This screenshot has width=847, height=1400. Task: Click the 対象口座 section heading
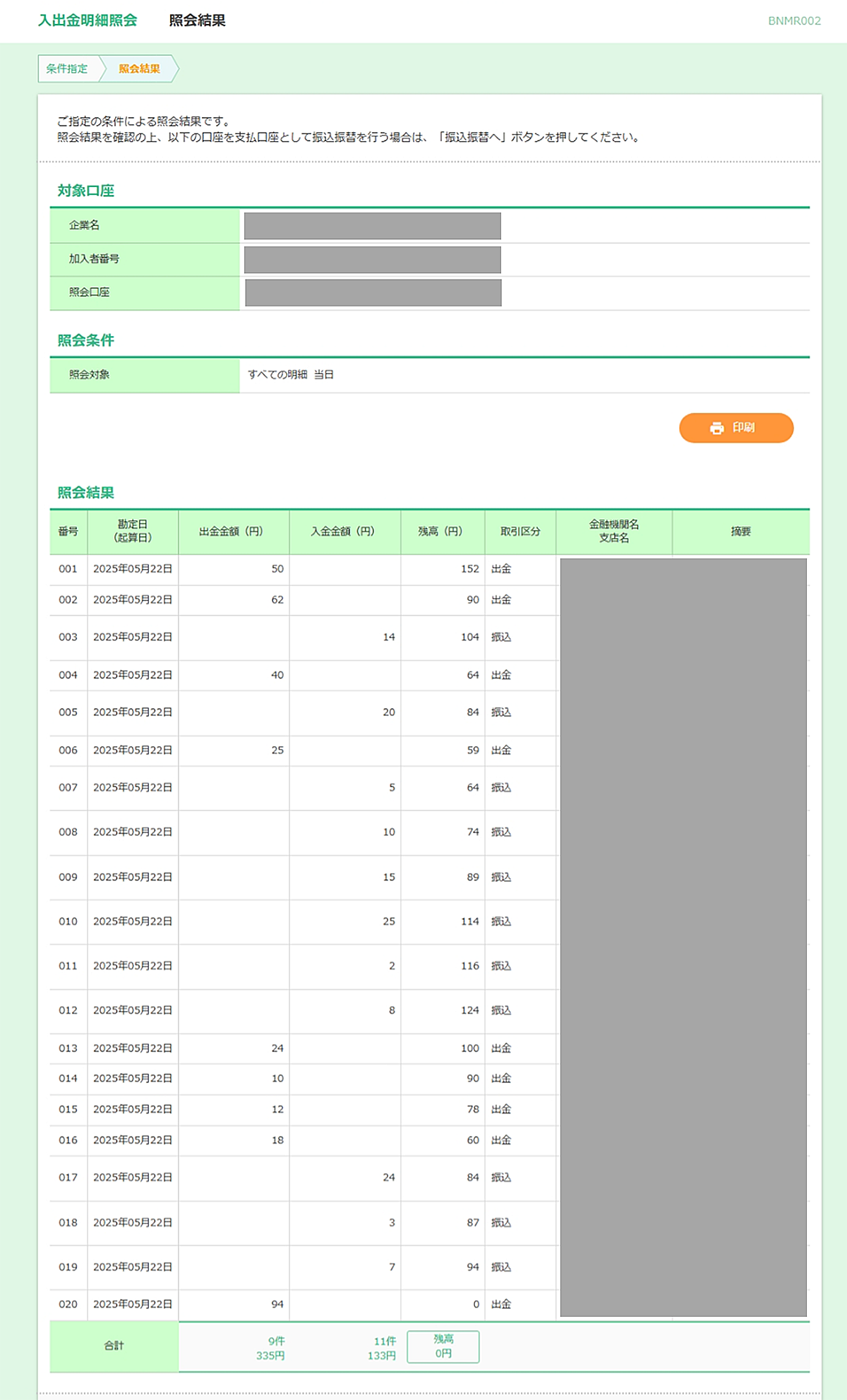(85, 191)
